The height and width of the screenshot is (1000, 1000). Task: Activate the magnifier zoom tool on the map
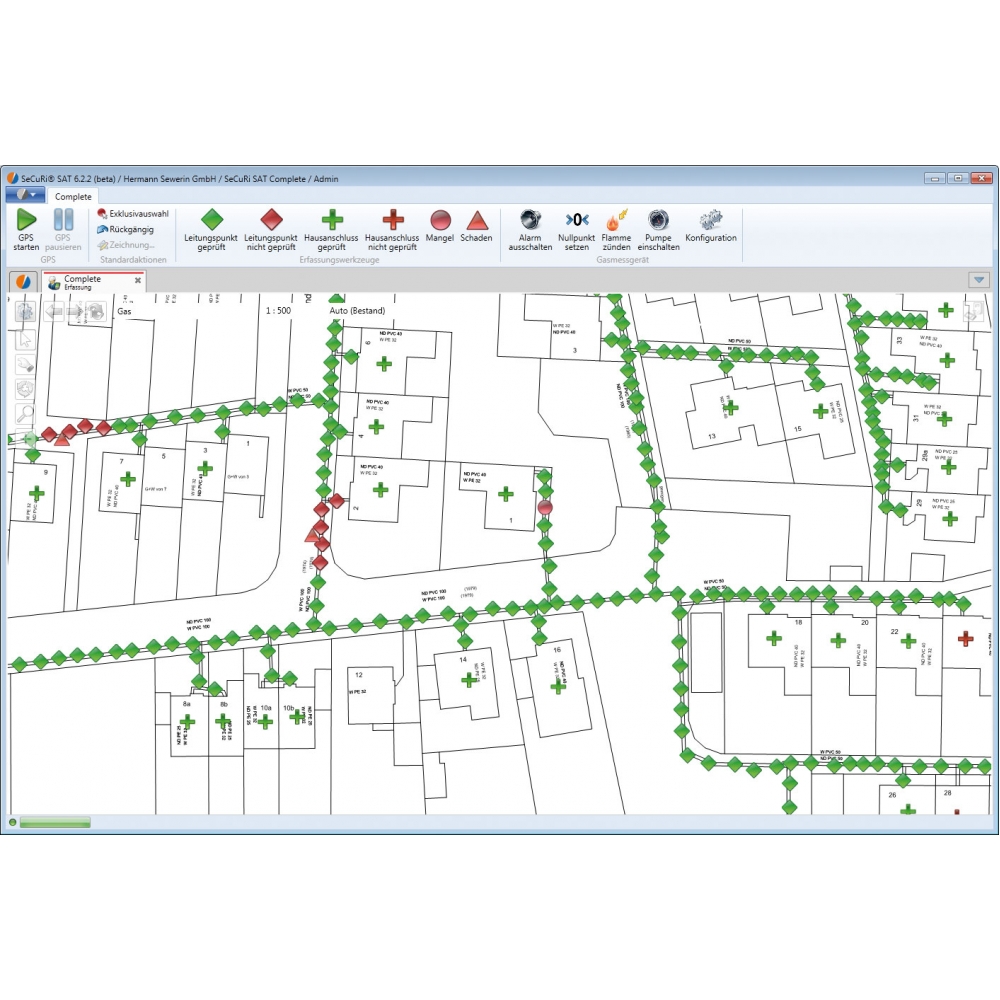click(x=25, y=414)
